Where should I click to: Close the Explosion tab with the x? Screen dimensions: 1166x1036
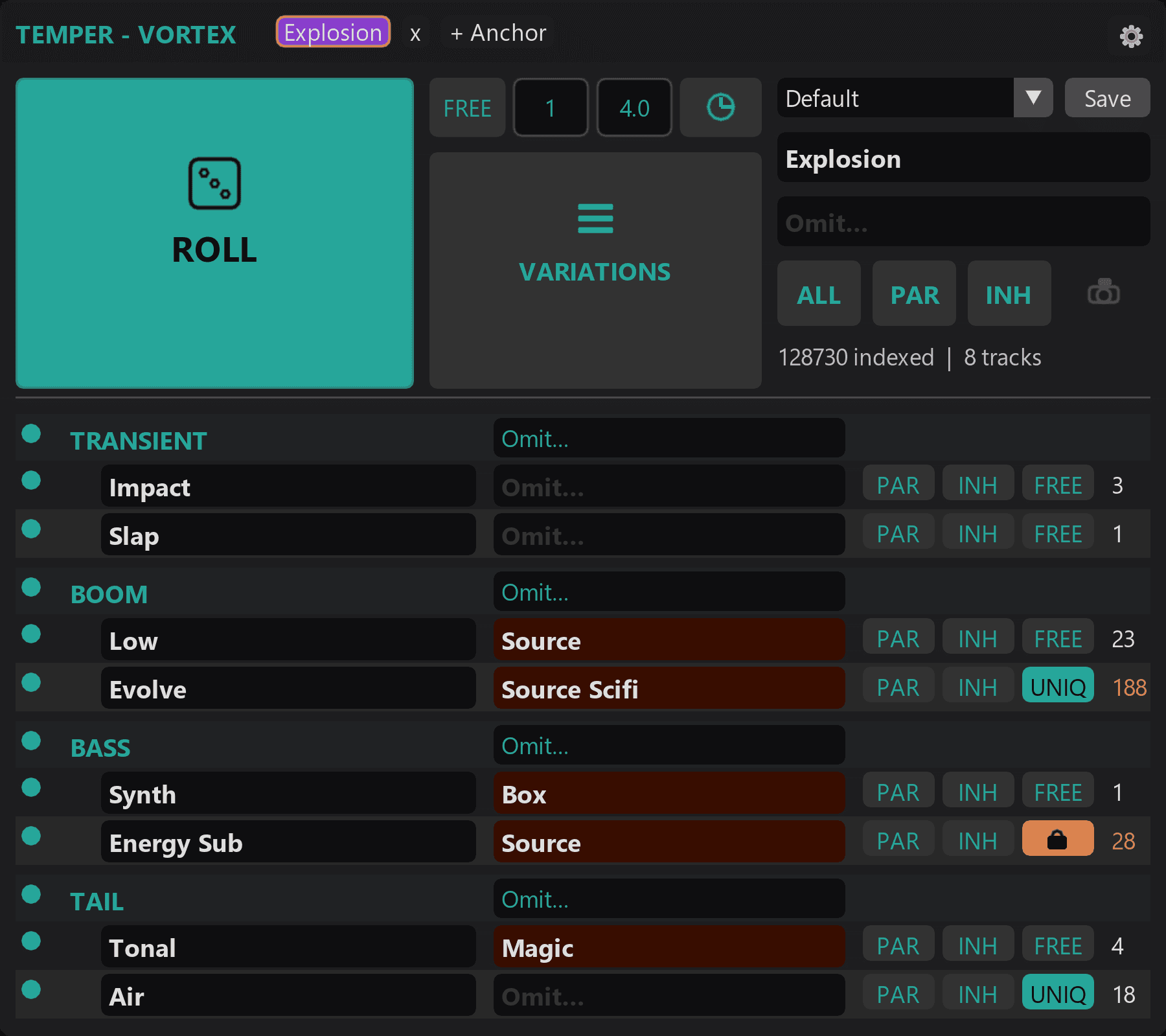click(x=415, y=34)
